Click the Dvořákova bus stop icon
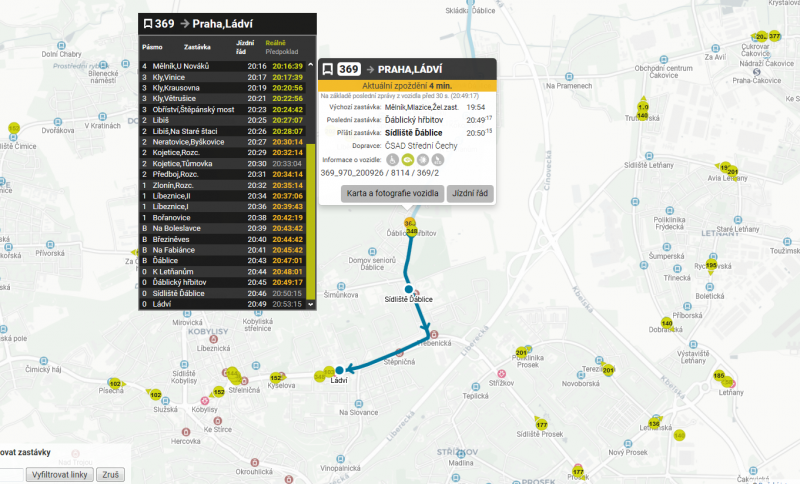Image resolution: width=800 pixels, height=484 pixels. tap(58, 122)
